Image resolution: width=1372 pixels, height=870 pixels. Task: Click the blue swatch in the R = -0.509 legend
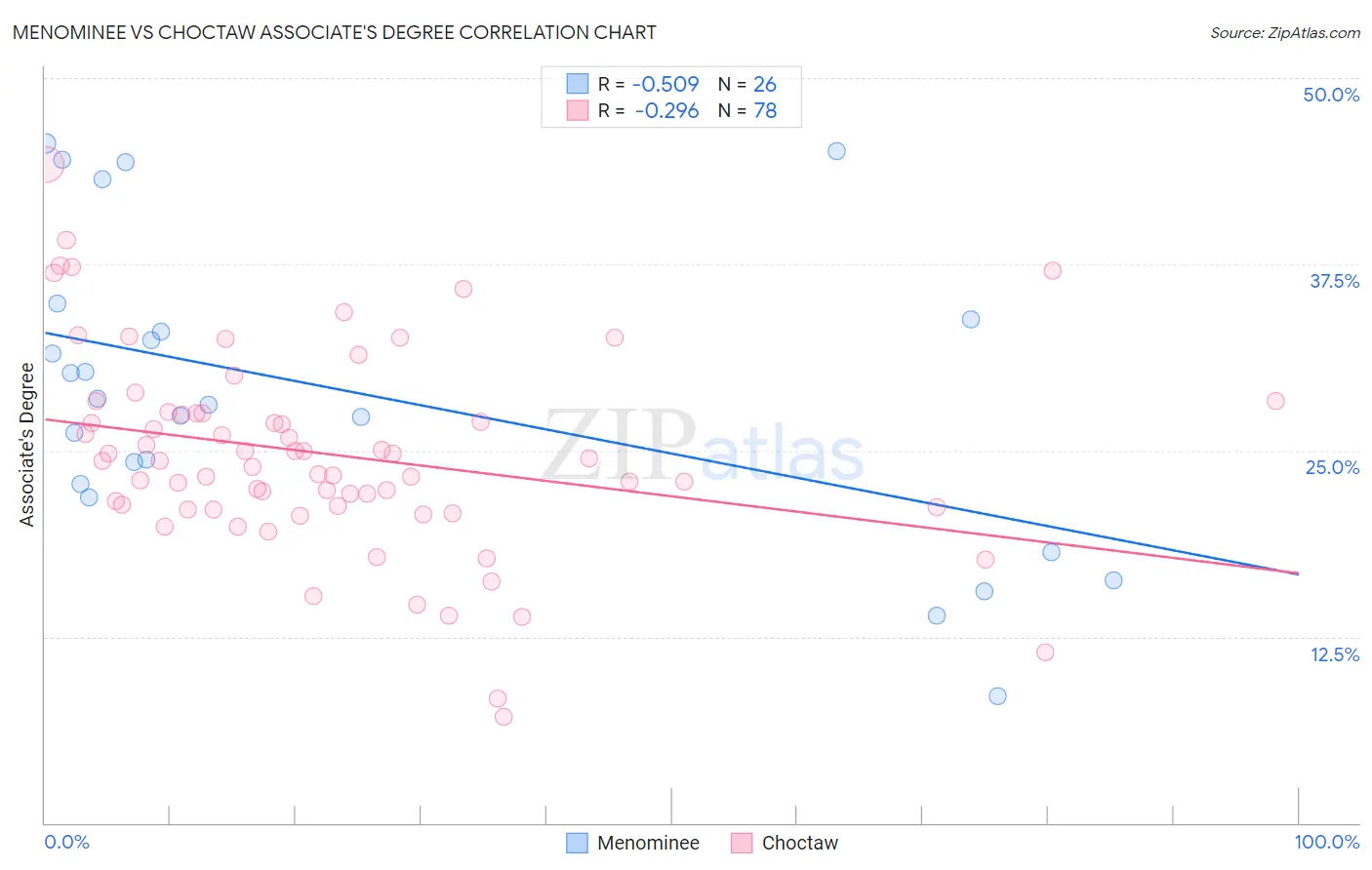(x=578, y=84)
